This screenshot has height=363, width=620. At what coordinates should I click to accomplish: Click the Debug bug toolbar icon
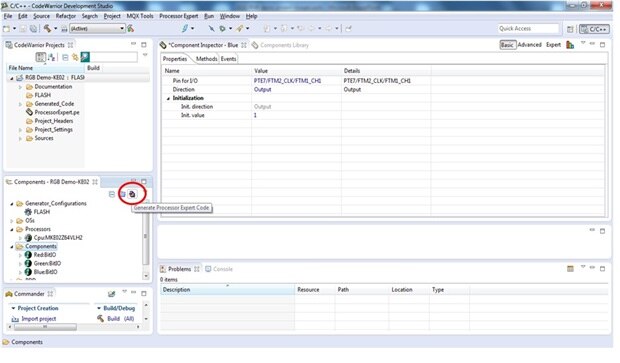[x=222, y=28]
